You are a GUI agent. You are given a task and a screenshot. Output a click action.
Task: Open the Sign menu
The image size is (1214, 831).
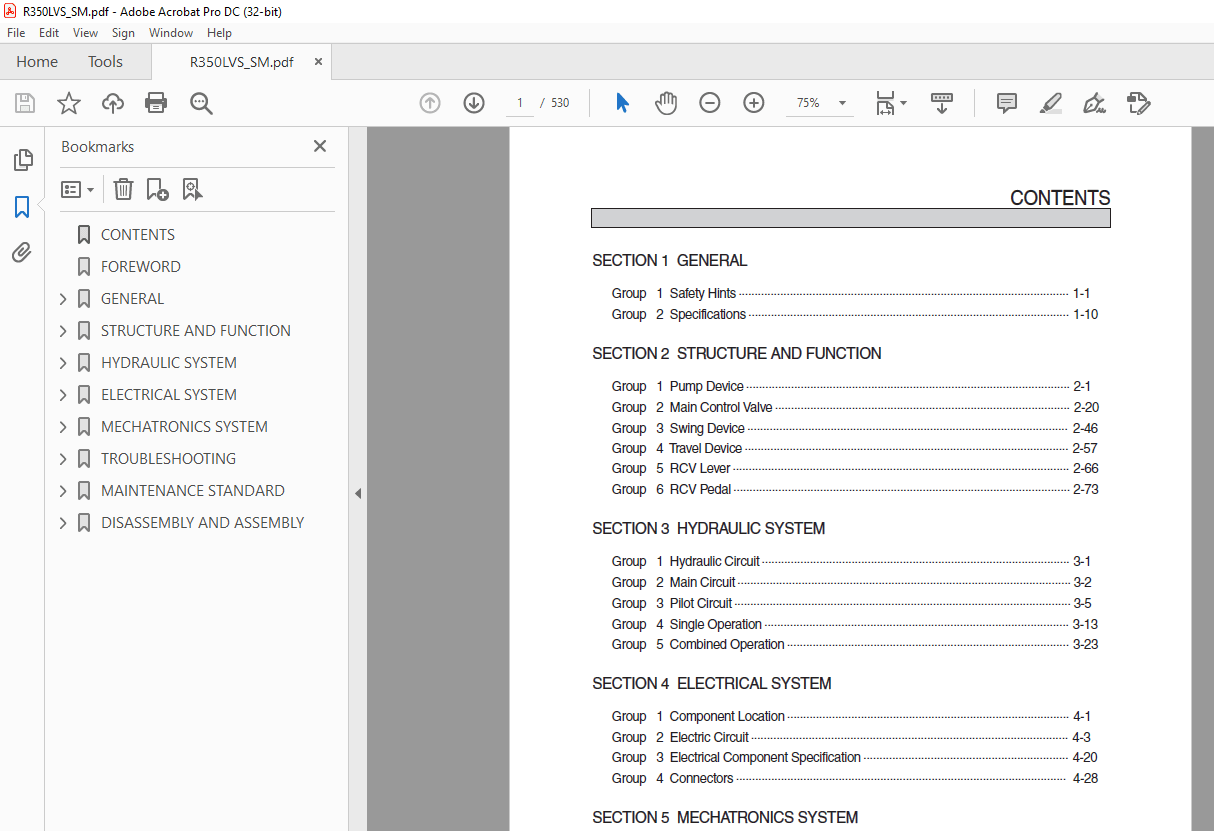pos(123,32)
